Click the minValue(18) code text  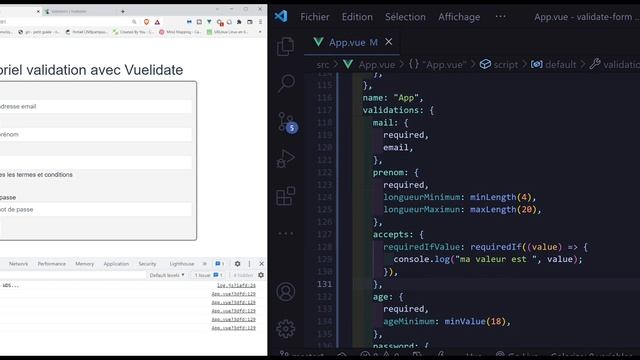(x=475, y=321)
